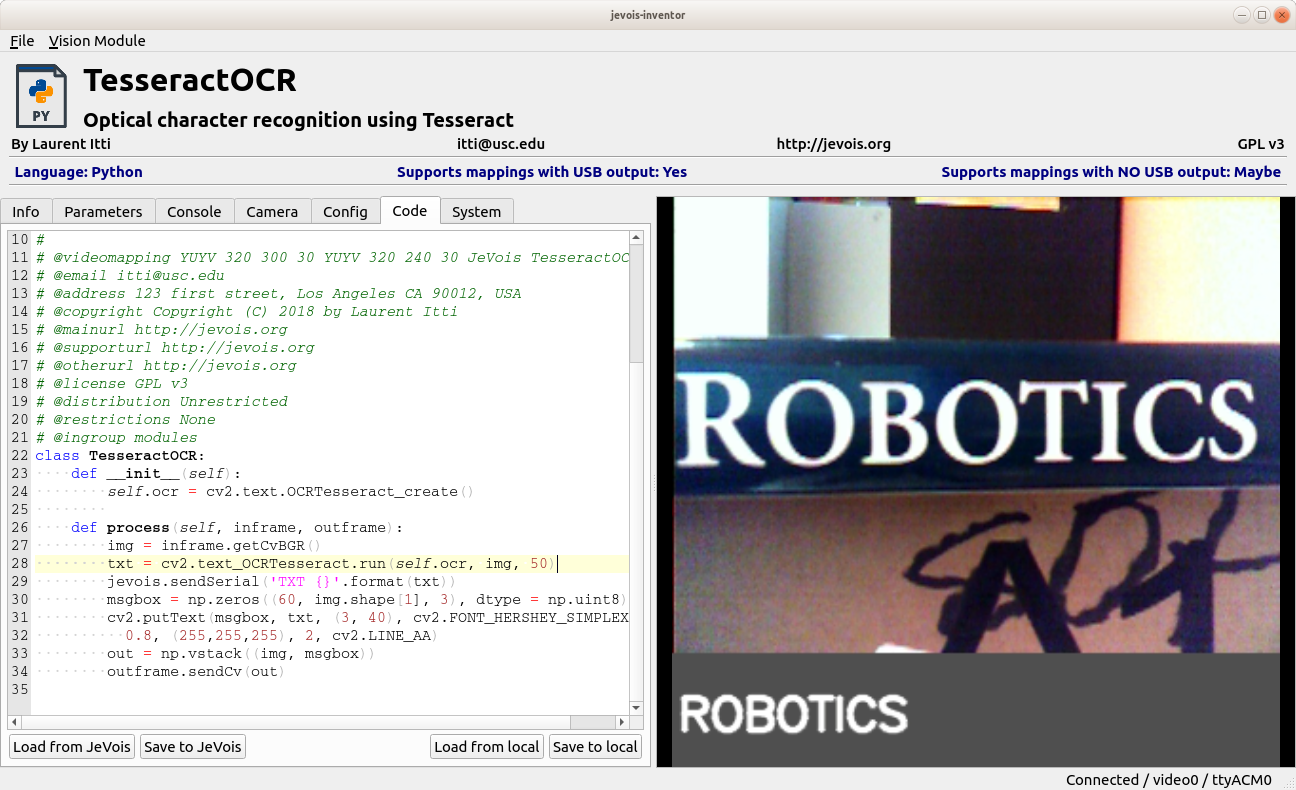Click the itti@usc.edu email text
The width and height of the screenshot is (1296, 790).
[501, 144]
